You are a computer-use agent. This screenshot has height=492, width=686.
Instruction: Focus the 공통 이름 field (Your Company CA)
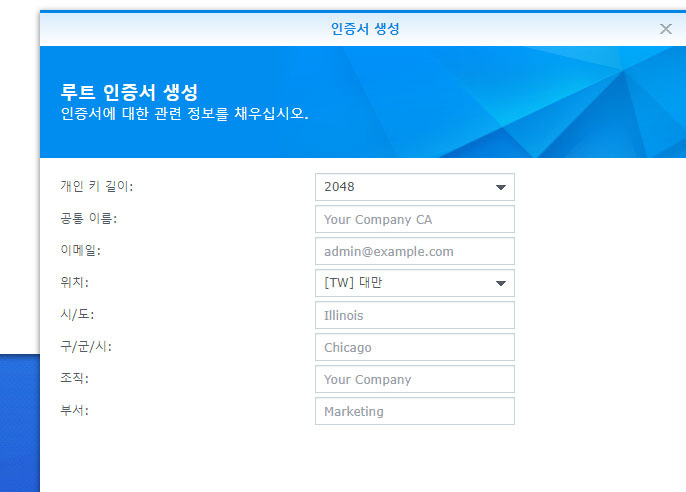[x=414, y=219]
